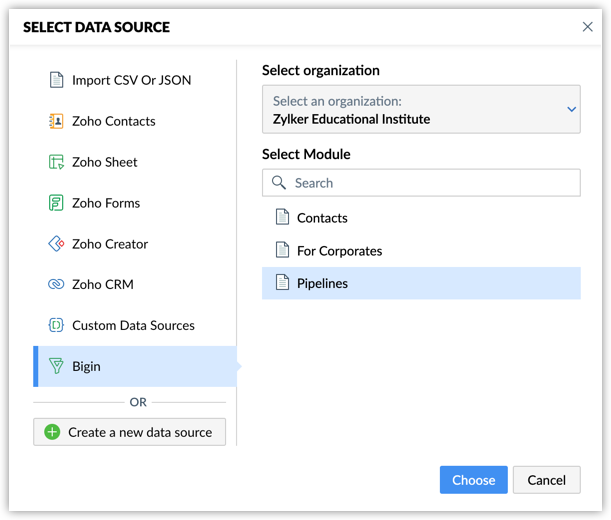Image resolution: width=611 pixels, height=520 pixels.
Task: Open the Select an organization dropdown
Action: coord(421,109)
